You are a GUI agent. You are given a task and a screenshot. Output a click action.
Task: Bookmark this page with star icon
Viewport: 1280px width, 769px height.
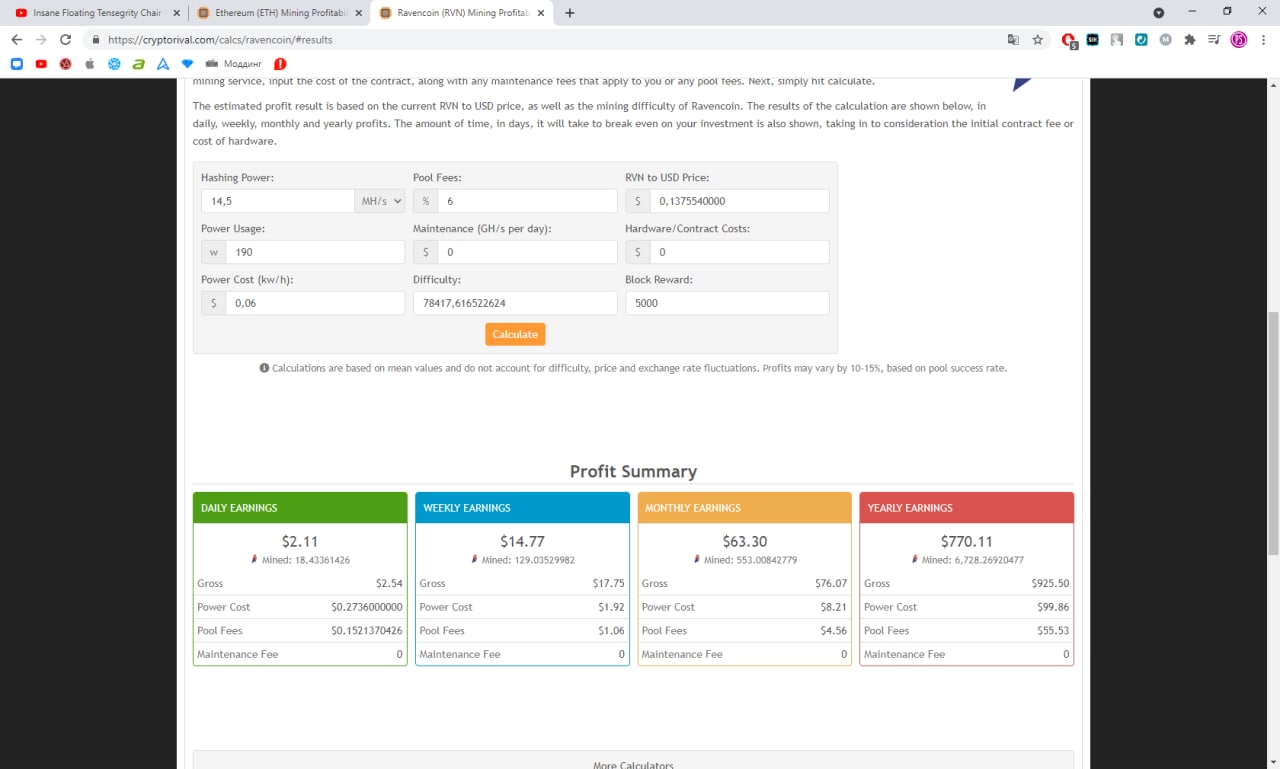1038,40
